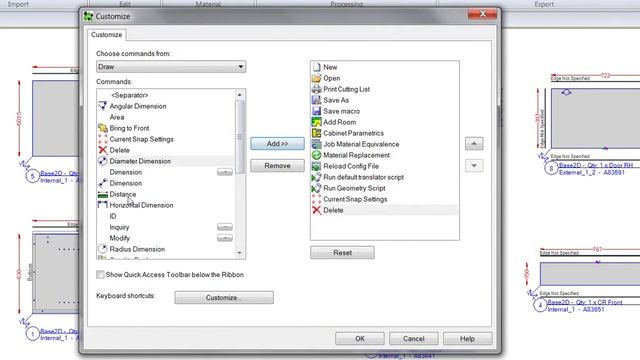Expand the Dimension submenu arrow
640x360 pixels.
click(x=224, y=172)
